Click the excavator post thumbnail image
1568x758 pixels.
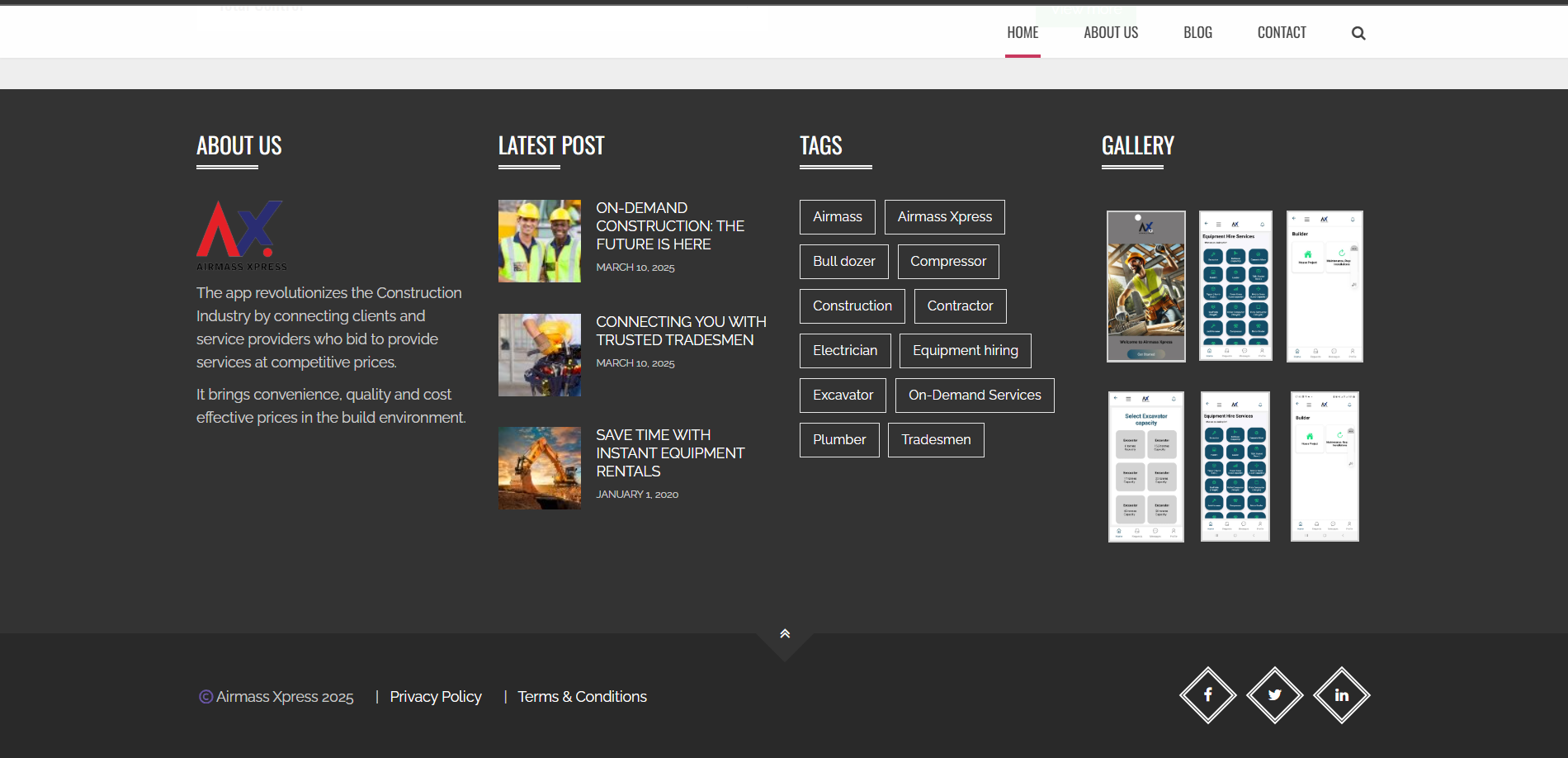tap(540, 468)
